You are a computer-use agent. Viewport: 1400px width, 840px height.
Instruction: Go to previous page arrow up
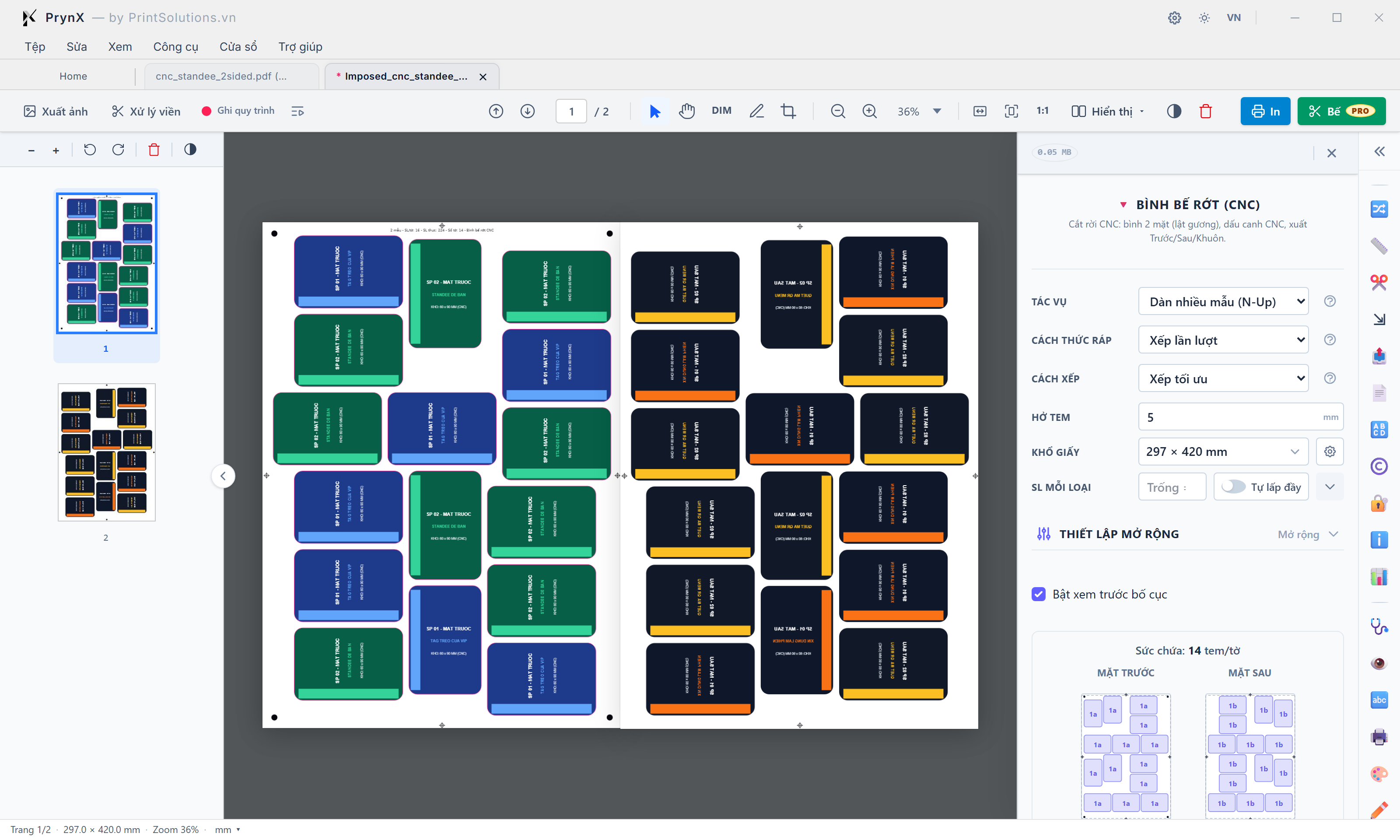click(496, 111)
